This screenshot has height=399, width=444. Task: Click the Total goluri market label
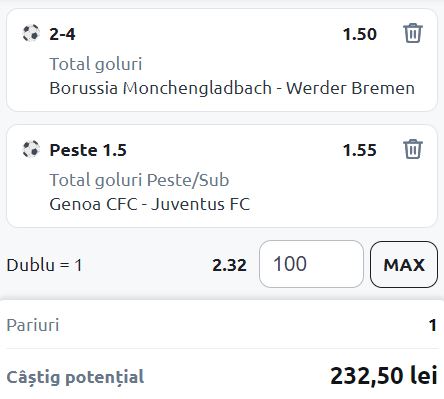point(96,64)
